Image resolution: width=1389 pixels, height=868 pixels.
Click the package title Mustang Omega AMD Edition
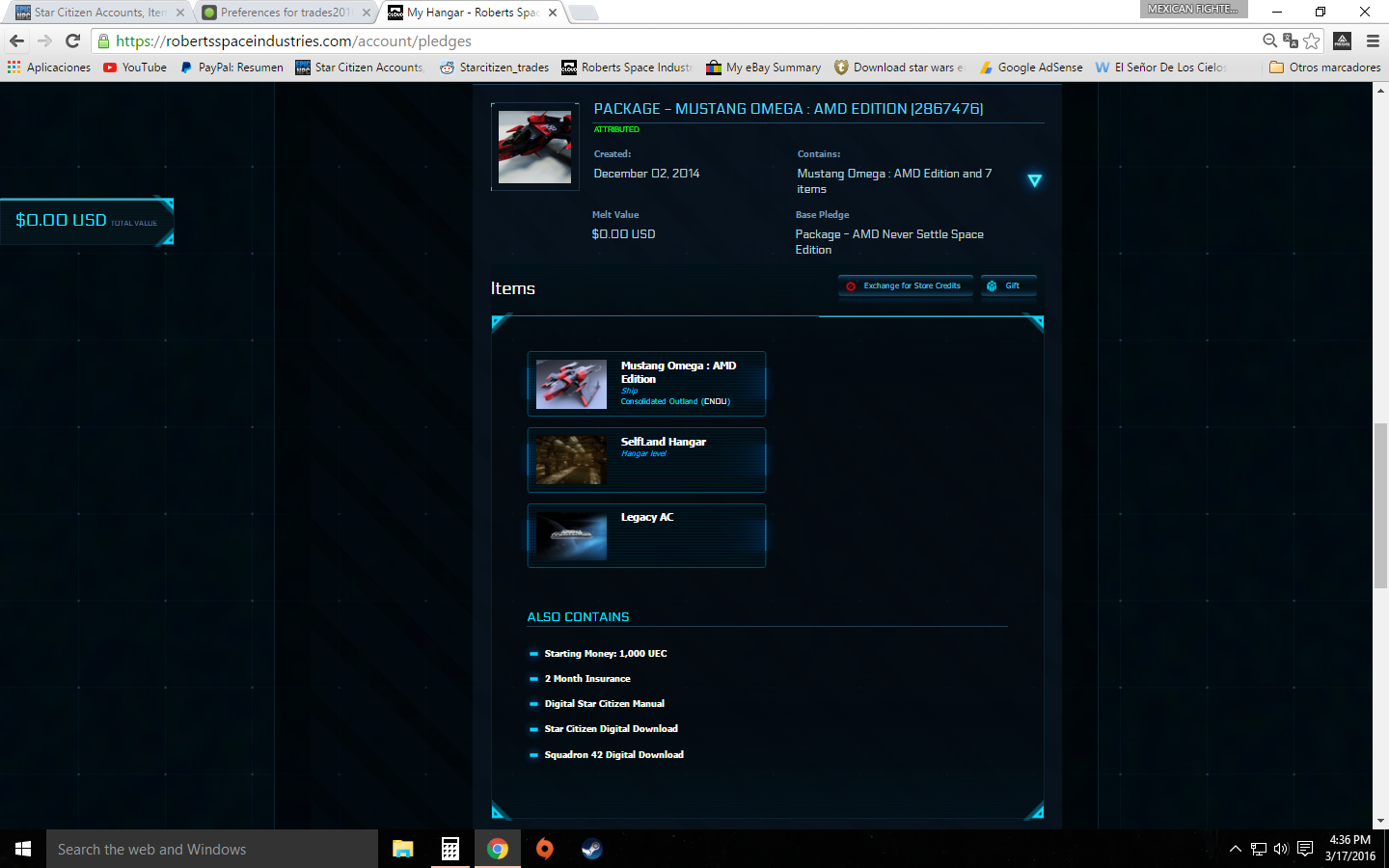(x=788, y=109)
